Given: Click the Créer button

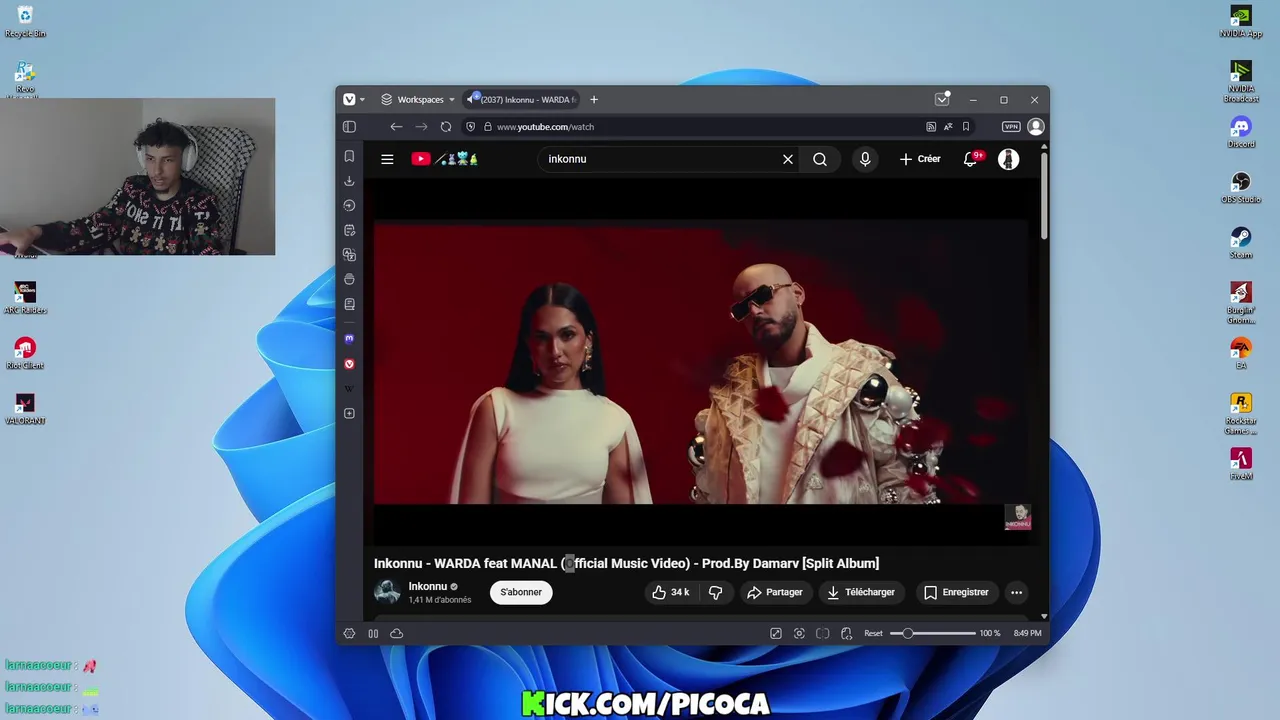Looking at the screenshot, I should coord(920,159).
